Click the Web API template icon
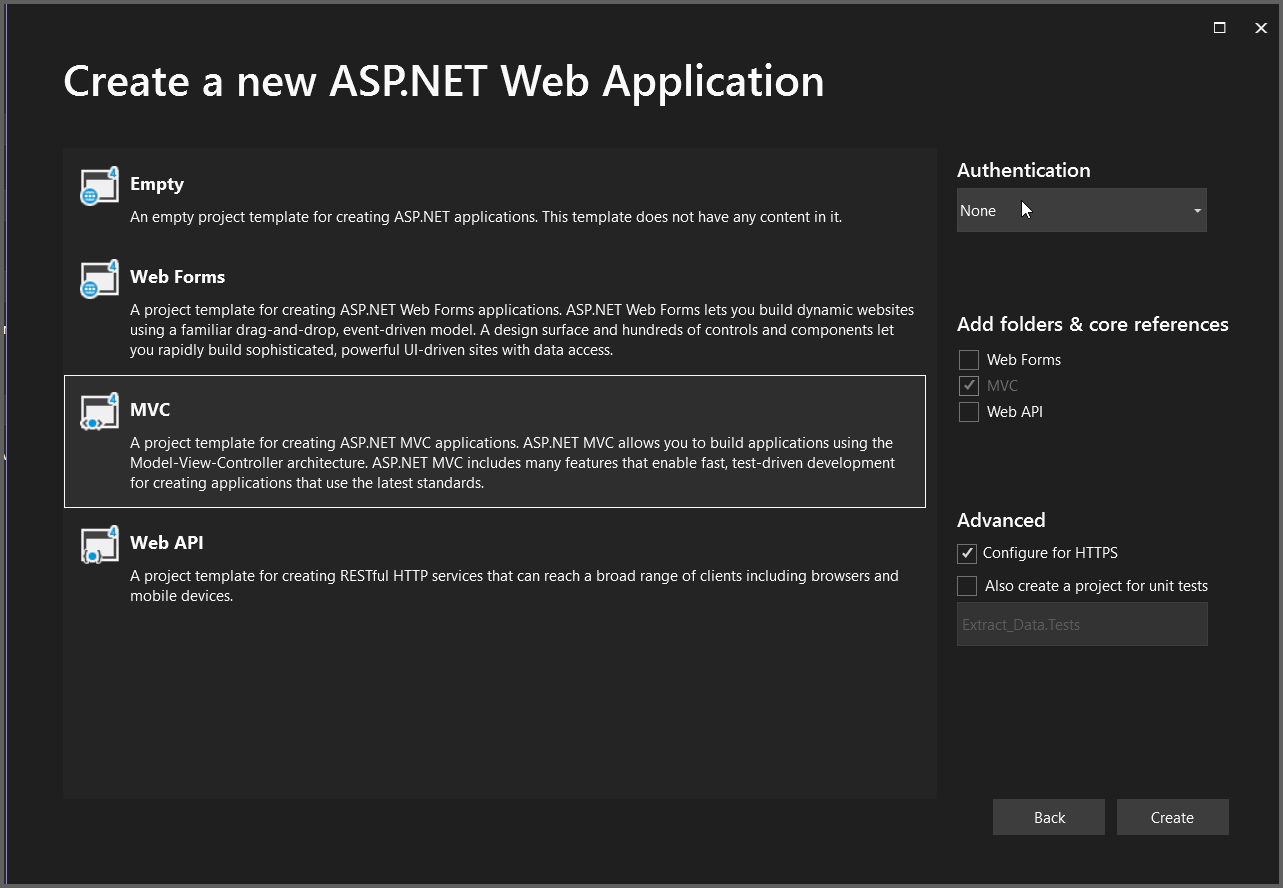 100,546
